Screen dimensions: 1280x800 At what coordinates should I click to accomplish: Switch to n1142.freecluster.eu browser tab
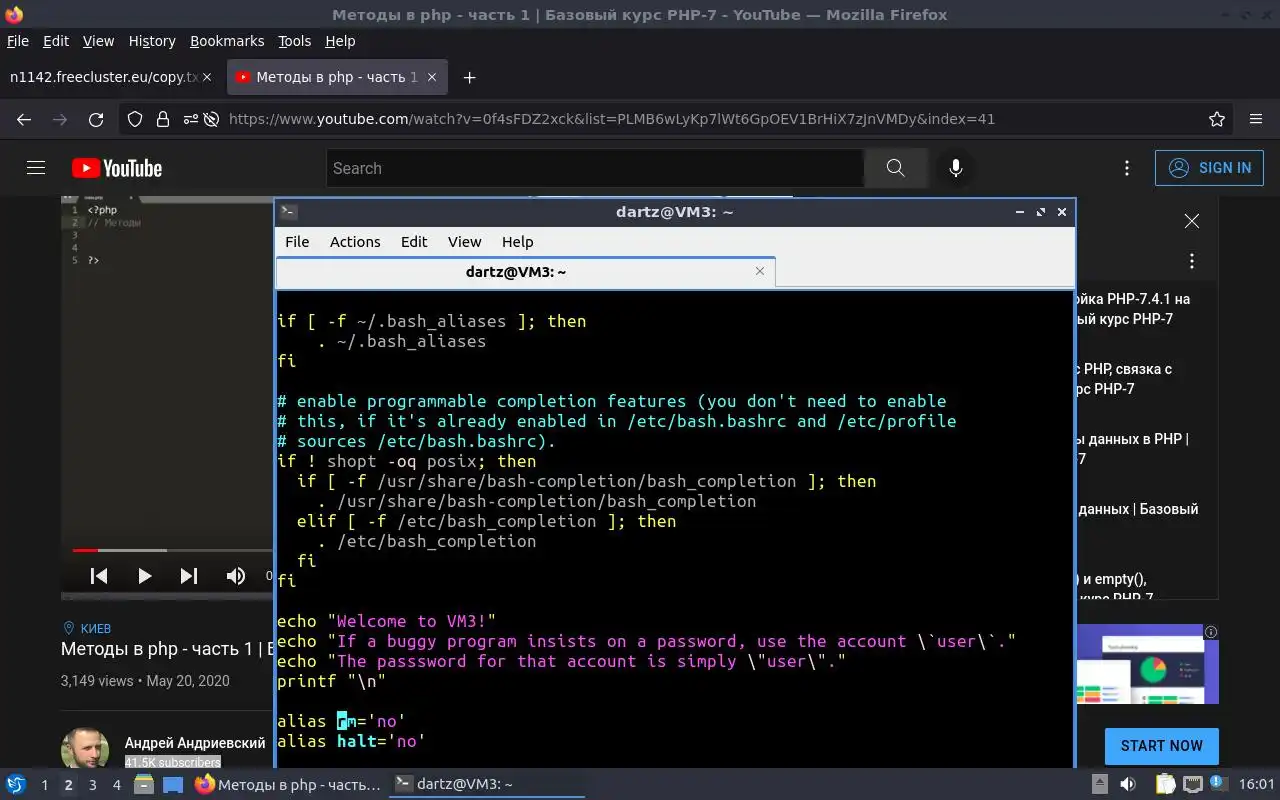pos(111,77)
